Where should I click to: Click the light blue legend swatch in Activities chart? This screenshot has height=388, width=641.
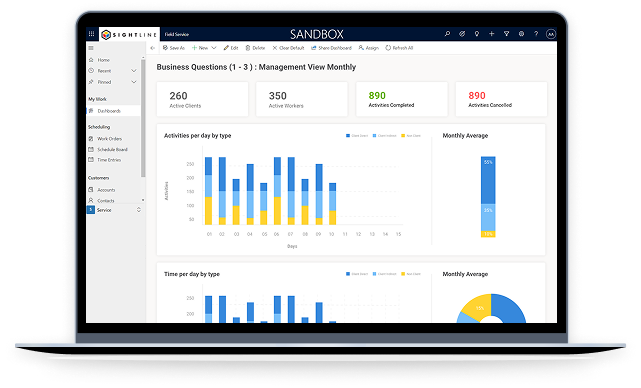374,135
